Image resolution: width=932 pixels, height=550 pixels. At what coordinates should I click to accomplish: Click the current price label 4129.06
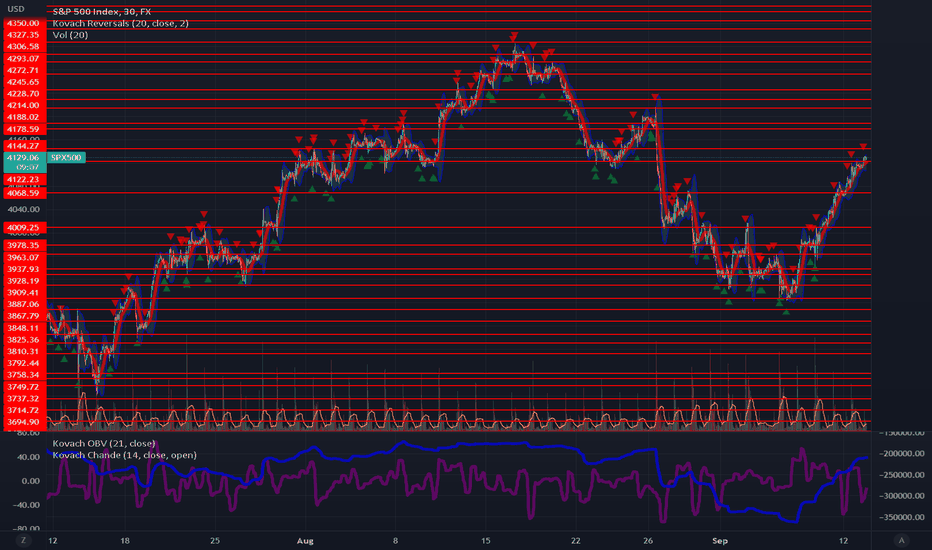click(24, 158)
